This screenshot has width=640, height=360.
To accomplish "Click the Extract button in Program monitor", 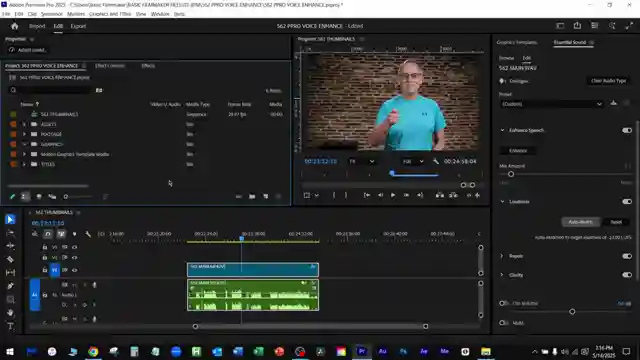I will pos(453,196).
